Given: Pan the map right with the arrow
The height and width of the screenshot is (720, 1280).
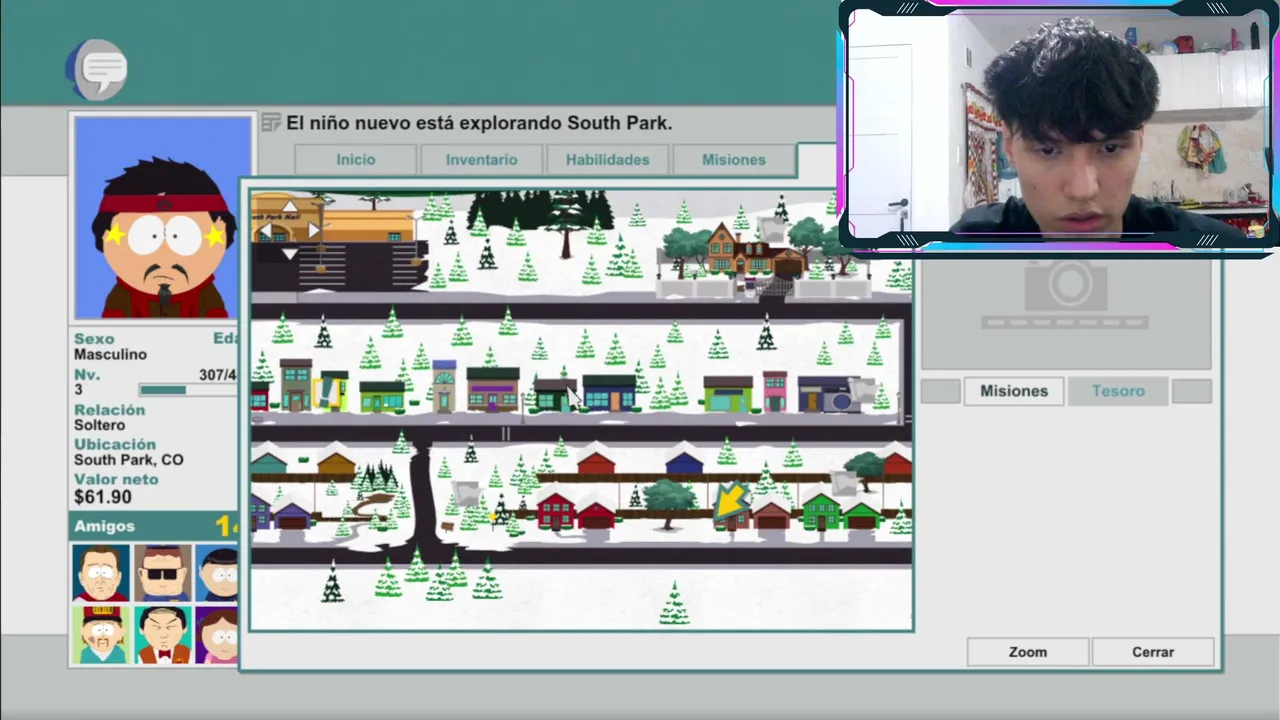Looking at the screenshot, I should pos(313,231).
